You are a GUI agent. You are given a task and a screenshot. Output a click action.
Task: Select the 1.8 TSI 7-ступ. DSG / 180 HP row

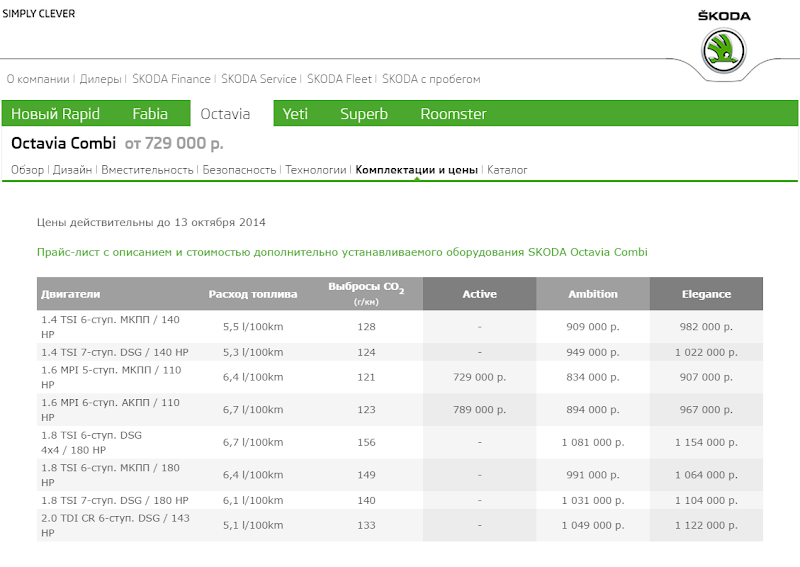click(399, 500)
